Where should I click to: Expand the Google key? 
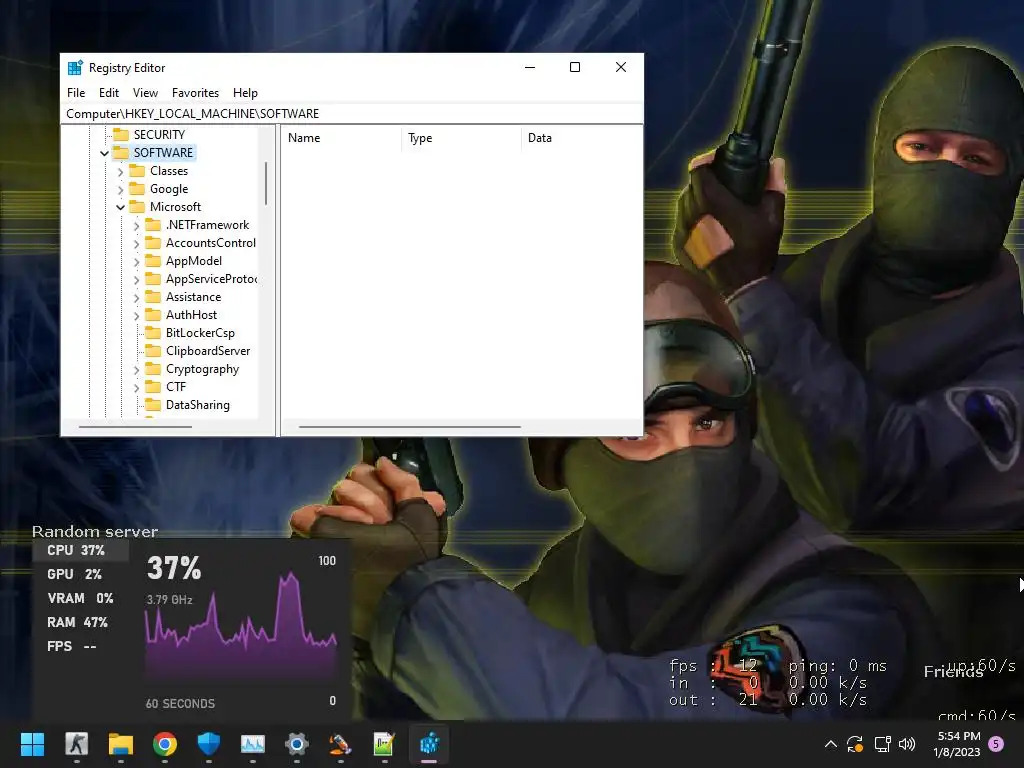(x=120, y=190)
